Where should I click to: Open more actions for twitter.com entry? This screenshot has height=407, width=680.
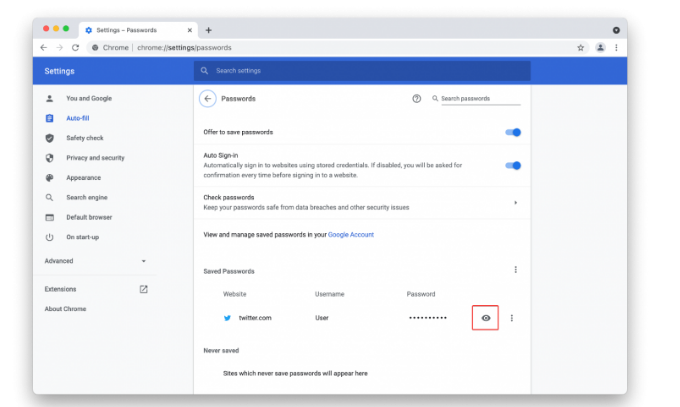point(512,318)
